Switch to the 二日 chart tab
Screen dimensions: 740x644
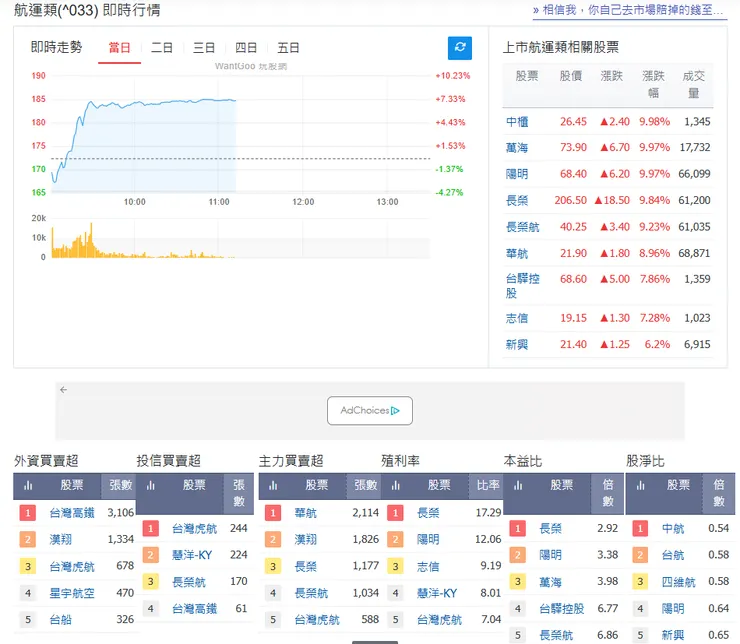coord(161,48)
